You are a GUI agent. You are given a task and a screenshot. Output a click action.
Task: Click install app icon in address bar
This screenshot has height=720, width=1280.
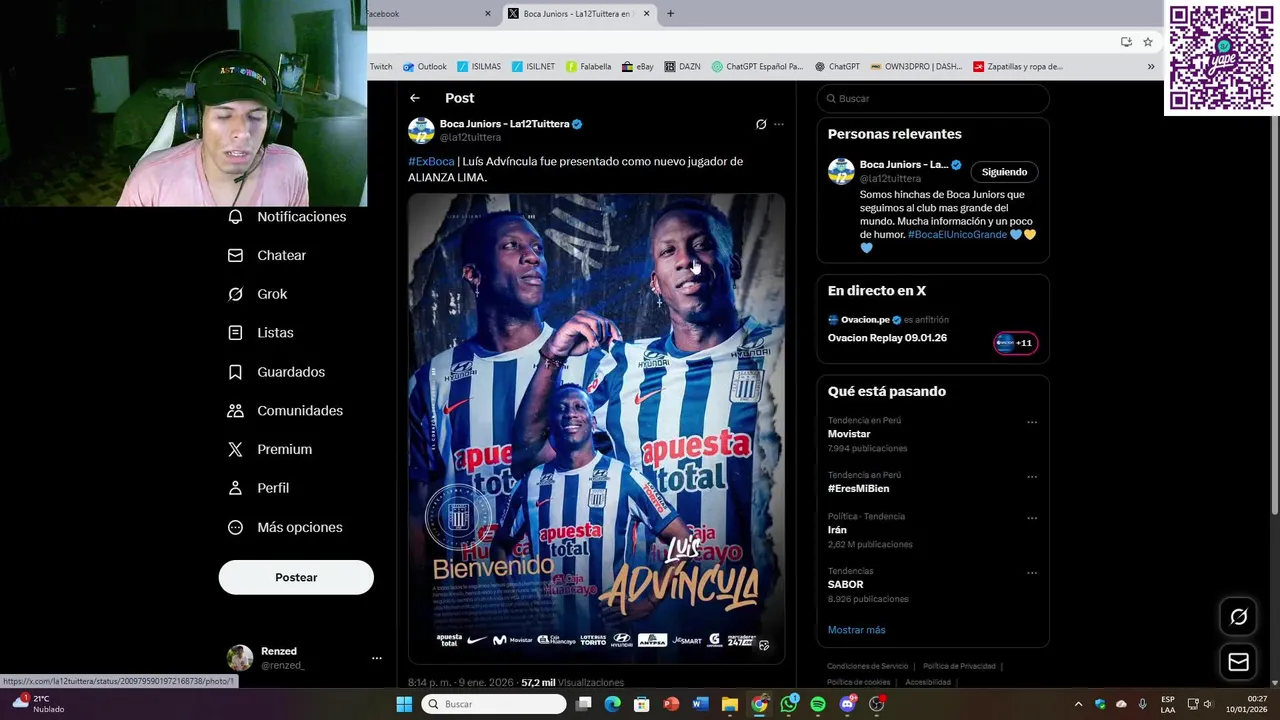click(1126, 42)
